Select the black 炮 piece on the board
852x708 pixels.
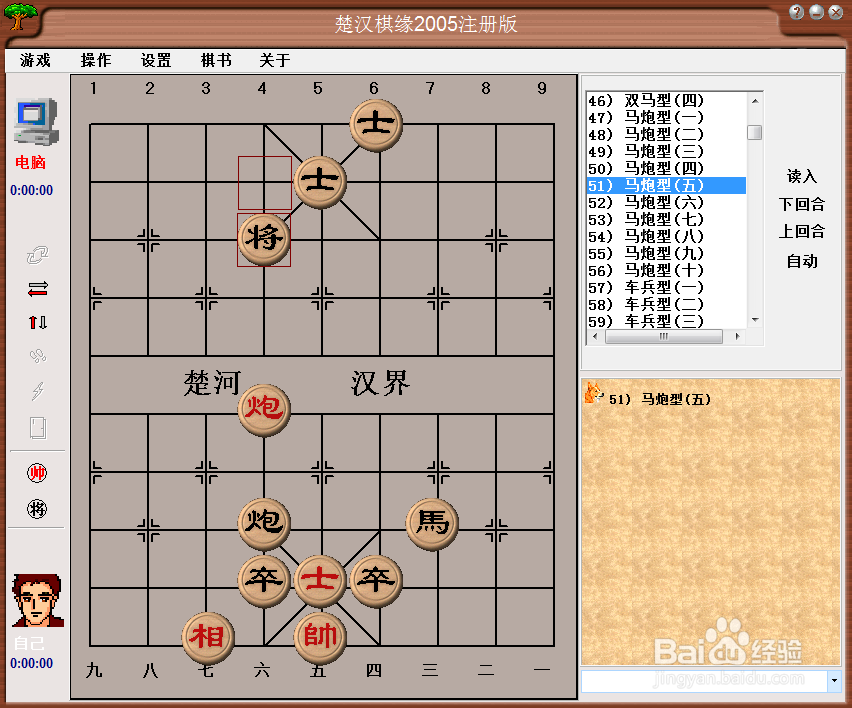point(264,524)
